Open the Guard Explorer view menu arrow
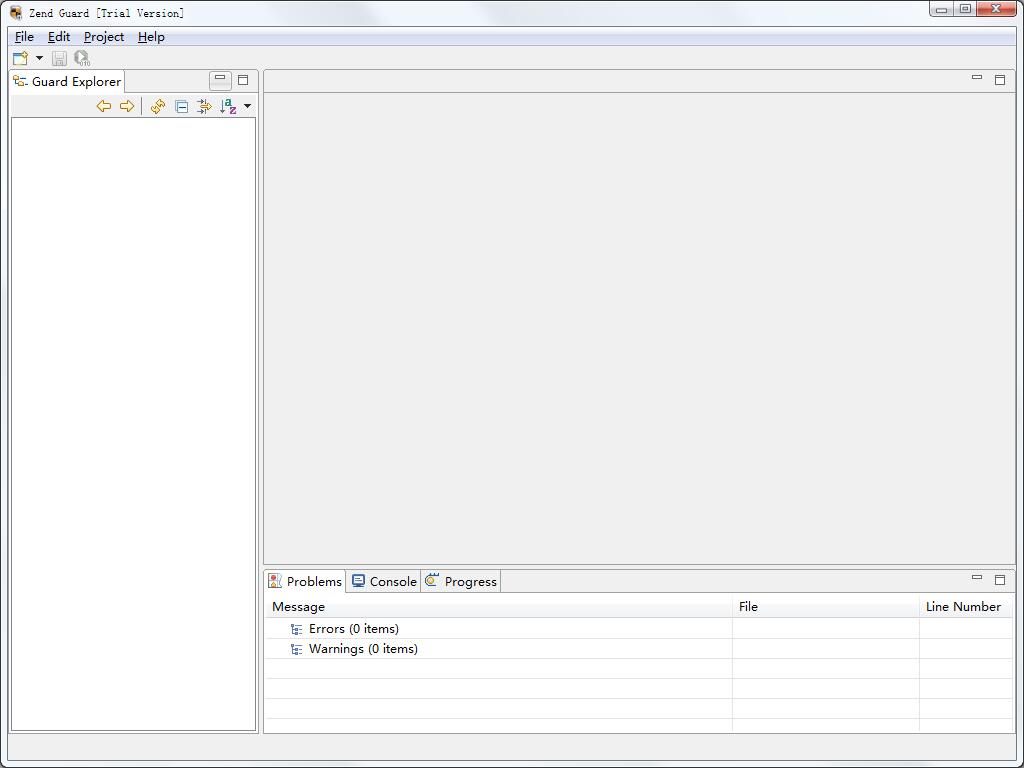The width and height of the screenshot is (1024, 768). (248, 106)
